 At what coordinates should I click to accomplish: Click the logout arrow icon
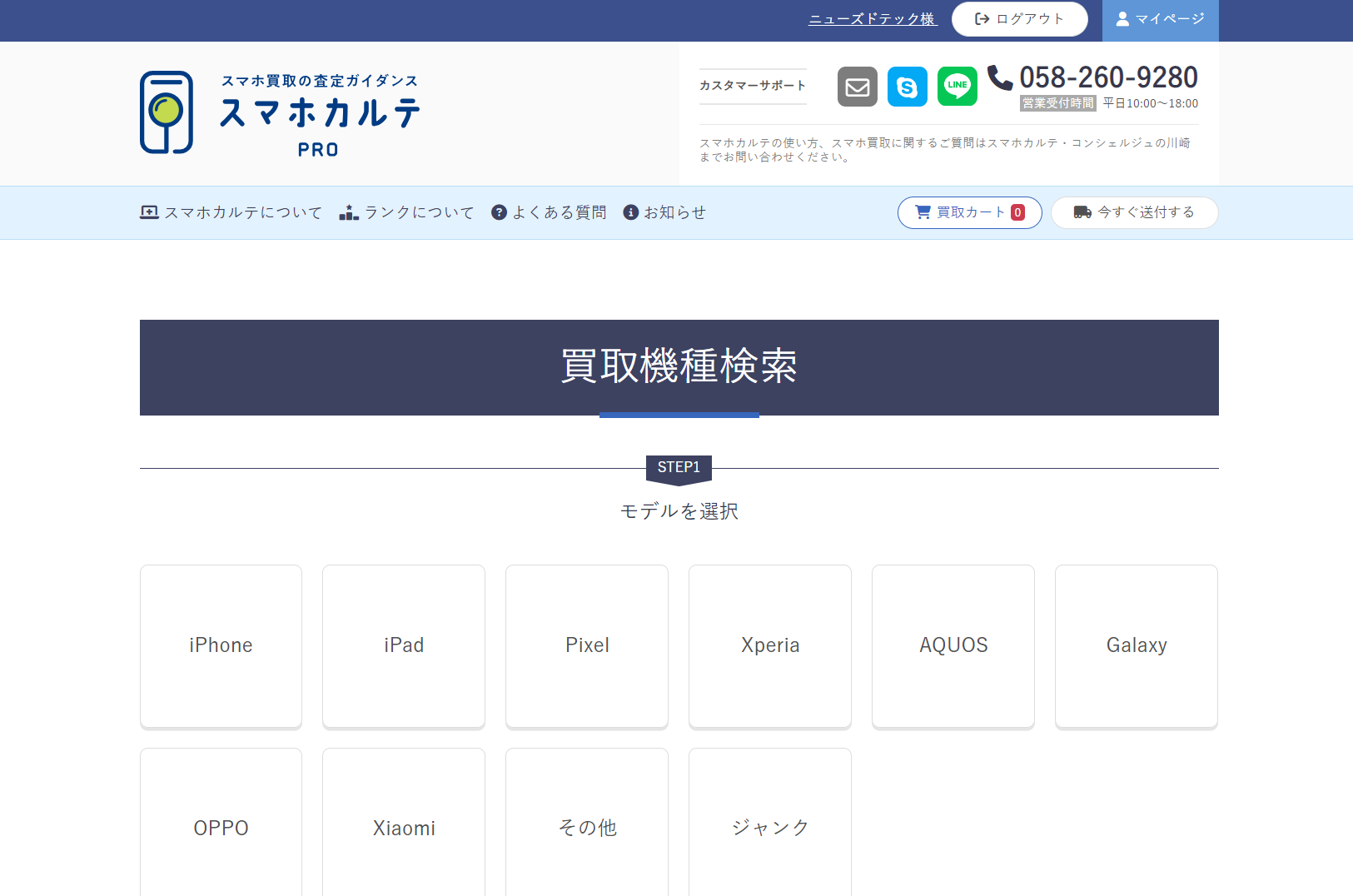tap(982, 19)
